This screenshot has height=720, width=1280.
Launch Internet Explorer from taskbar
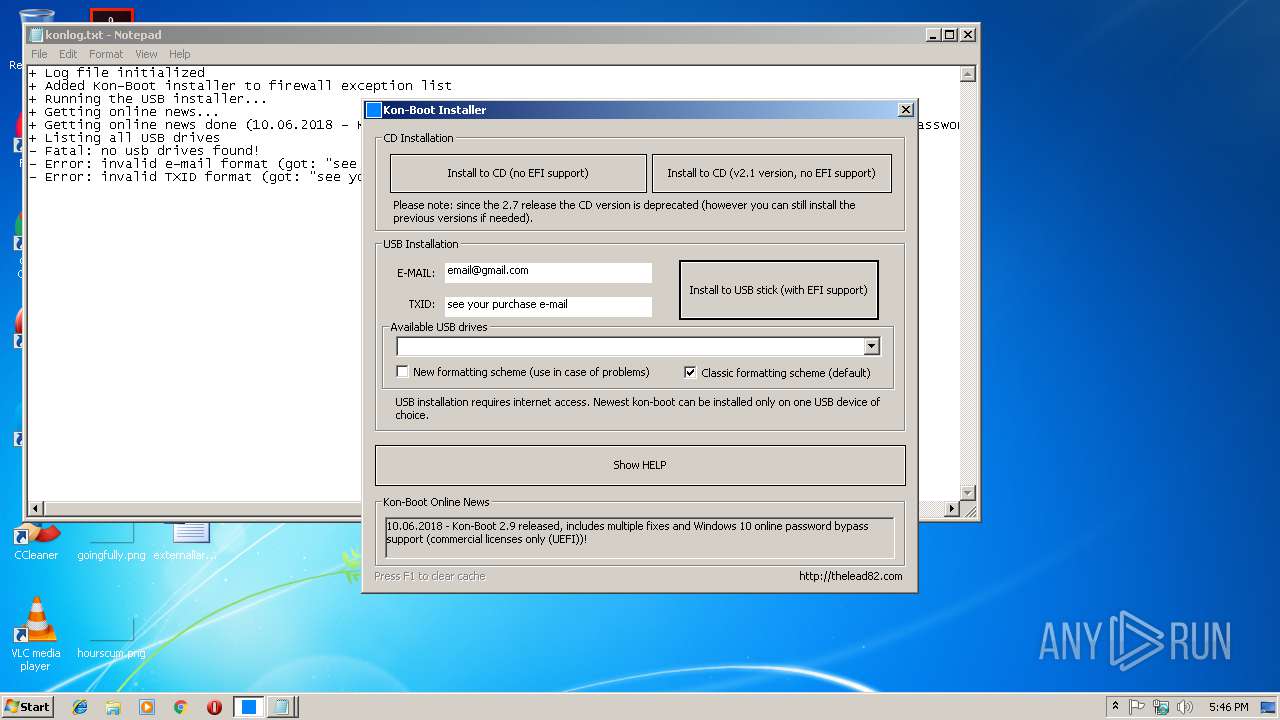80,707
